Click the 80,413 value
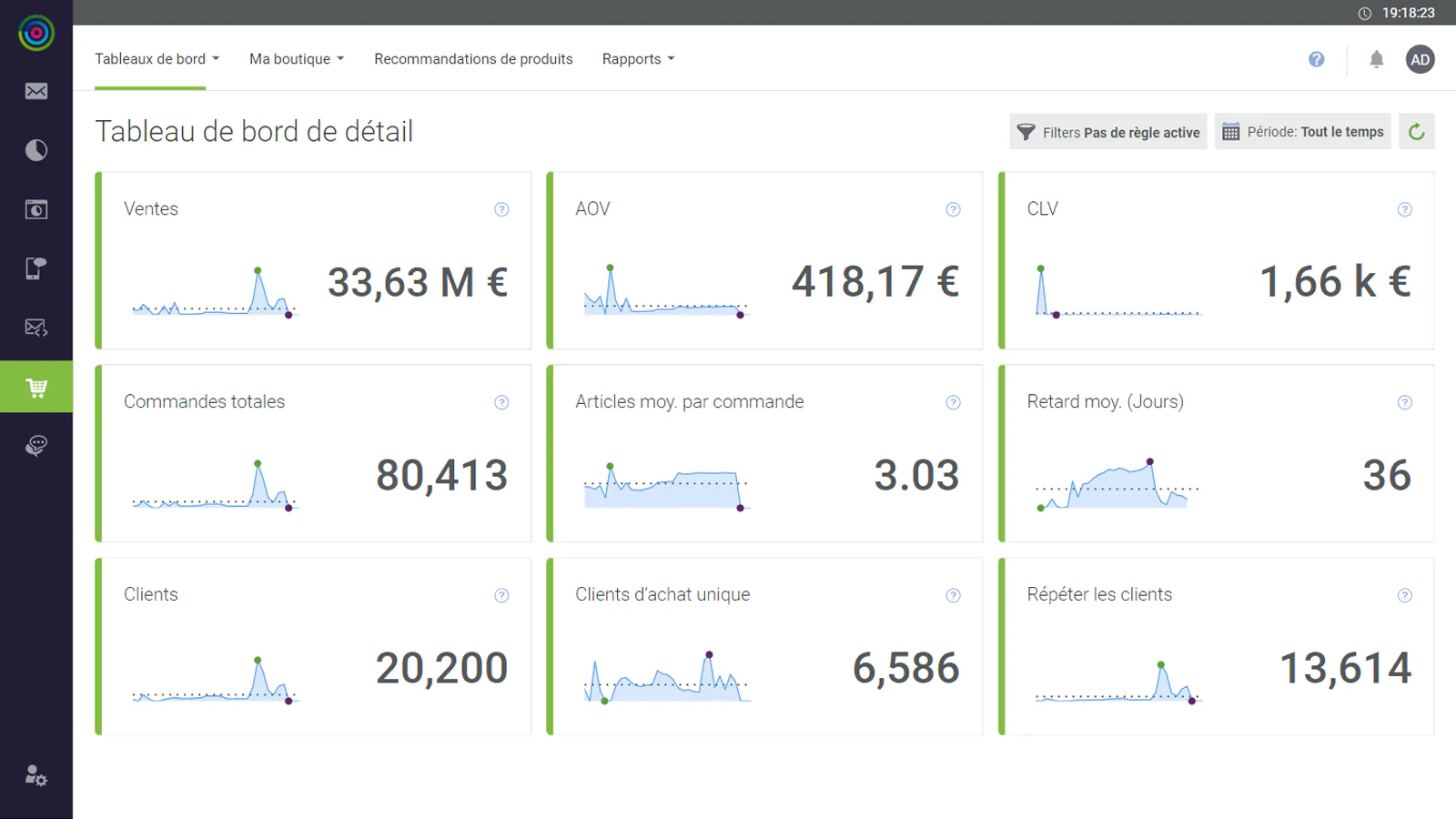Image resolution: width=1456 pixels, height=819 pixels. [442, 476]
